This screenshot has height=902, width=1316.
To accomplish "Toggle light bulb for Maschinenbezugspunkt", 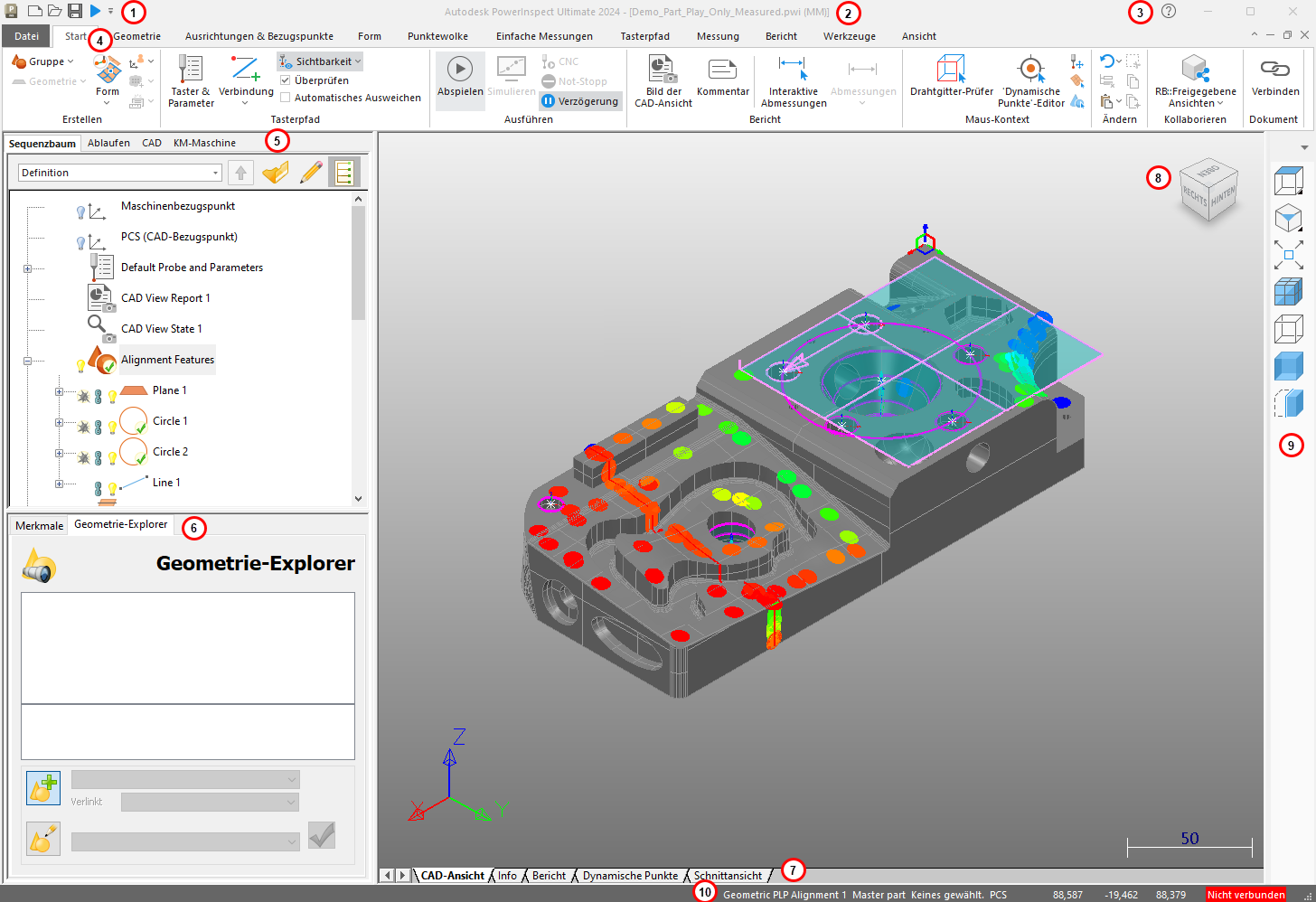I will pyautogui.click(x=80, y=212).
